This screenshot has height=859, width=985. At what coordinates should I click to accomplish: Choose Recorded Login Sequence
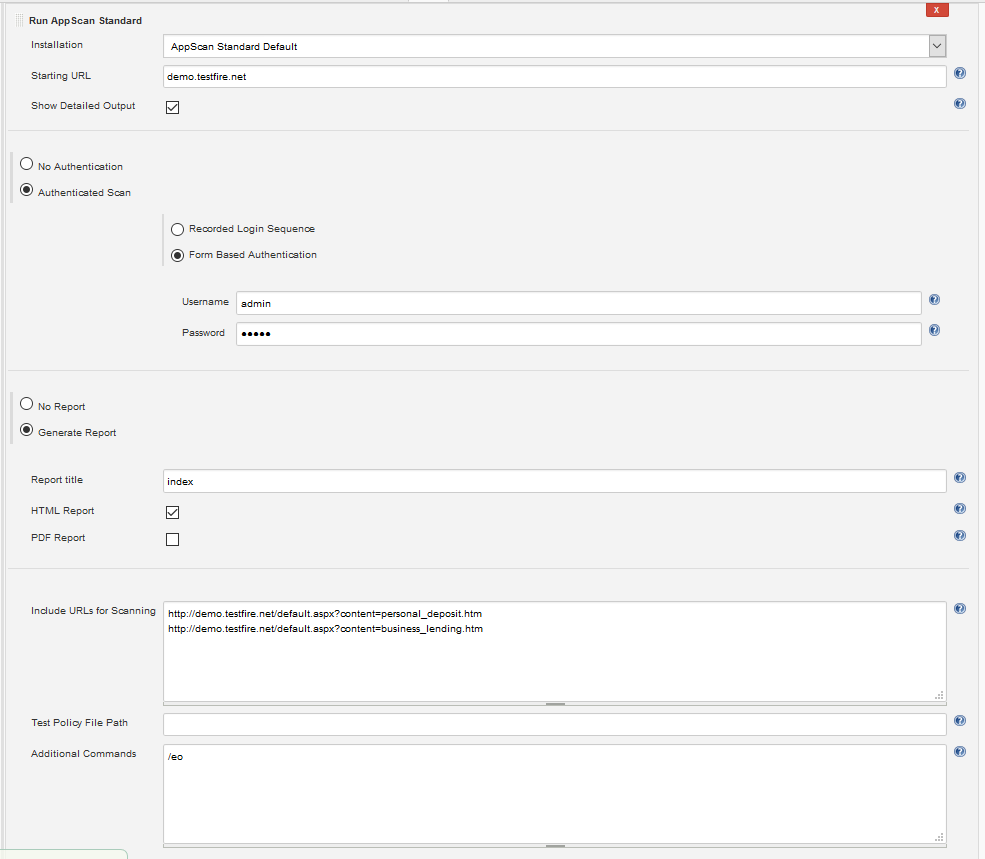(177, 229)
